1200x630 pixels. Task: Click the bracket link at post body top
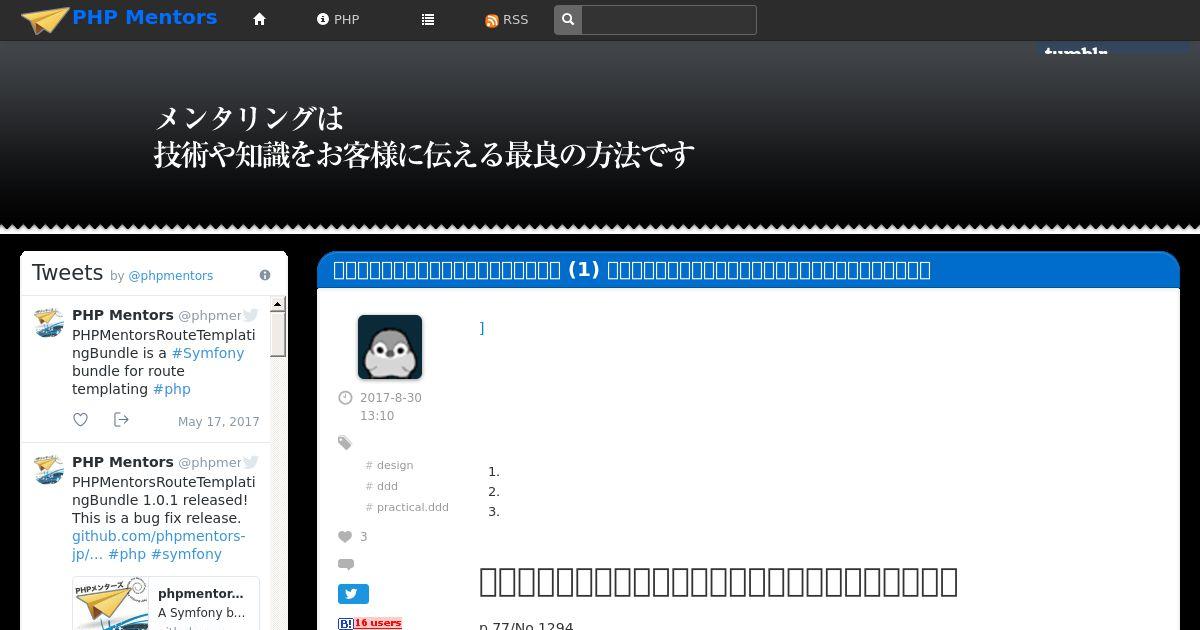pyautogui.click(x=482, y=327)
